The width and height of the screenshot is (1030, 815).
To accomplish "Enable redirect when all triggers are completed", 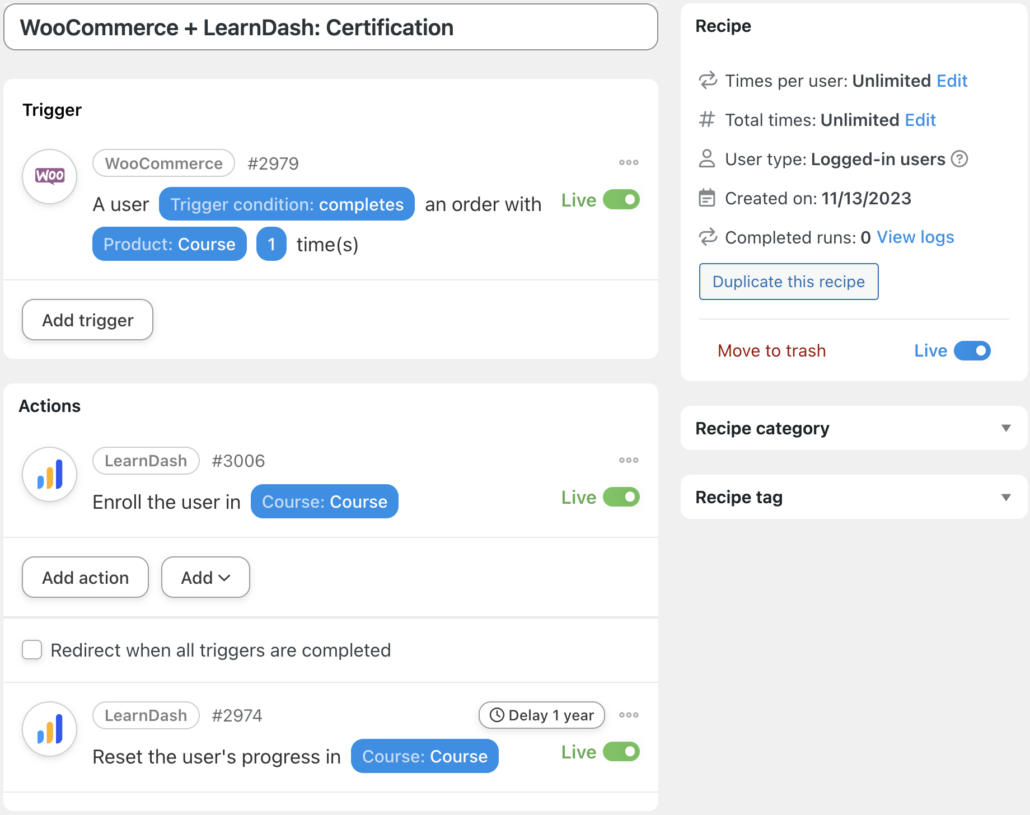I will (x=31, y=650).
